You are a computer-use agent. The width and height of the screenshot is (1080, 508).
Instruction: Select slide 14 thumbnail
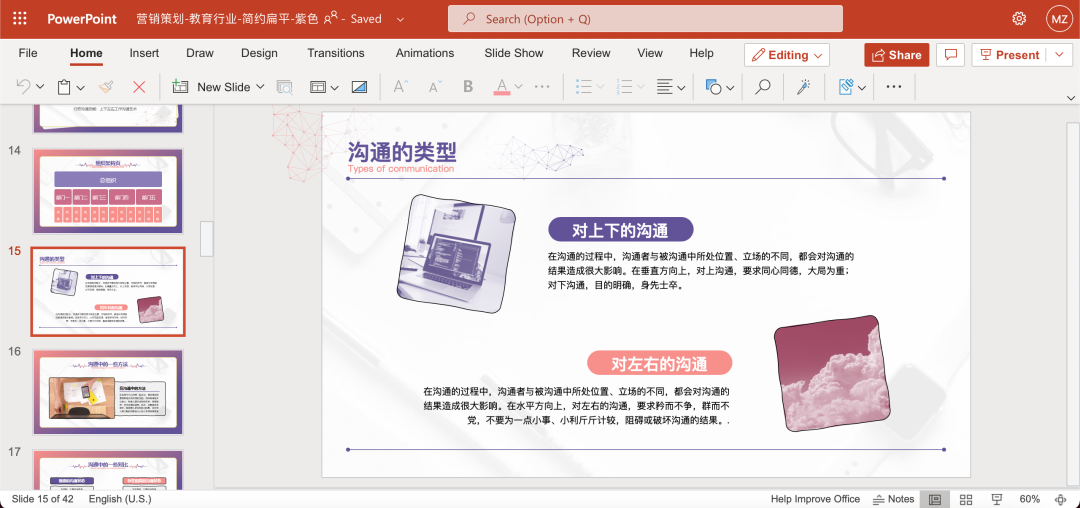108,191
